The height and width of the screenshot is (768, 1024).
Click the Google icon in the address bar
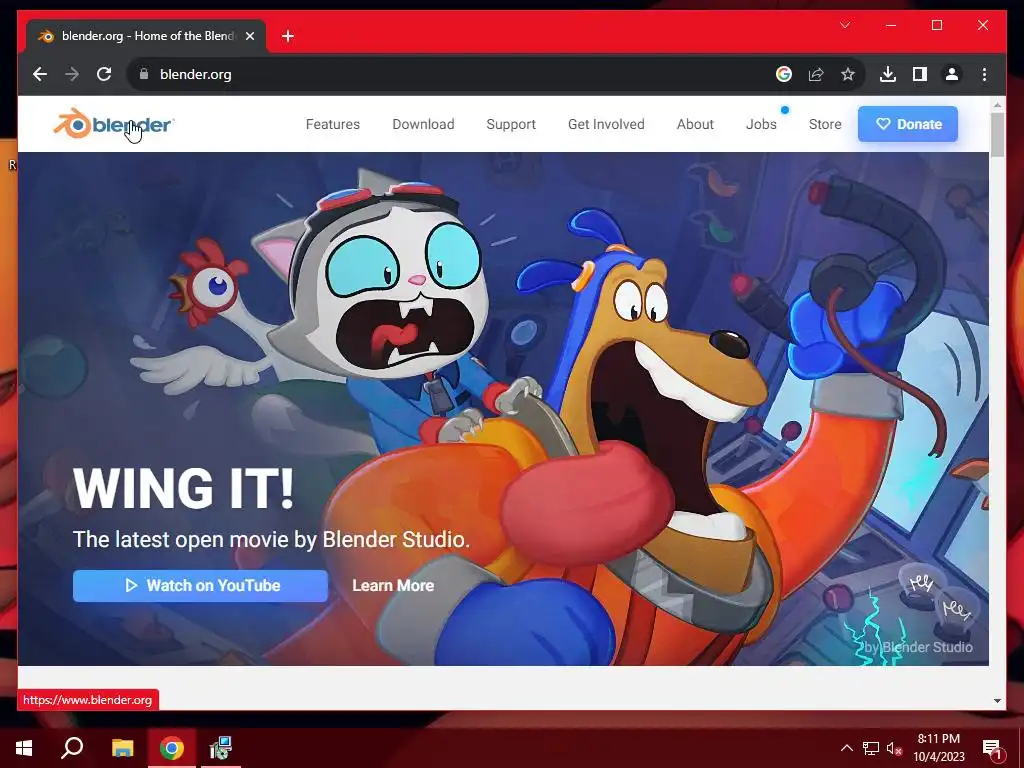(x=784, y=74)
